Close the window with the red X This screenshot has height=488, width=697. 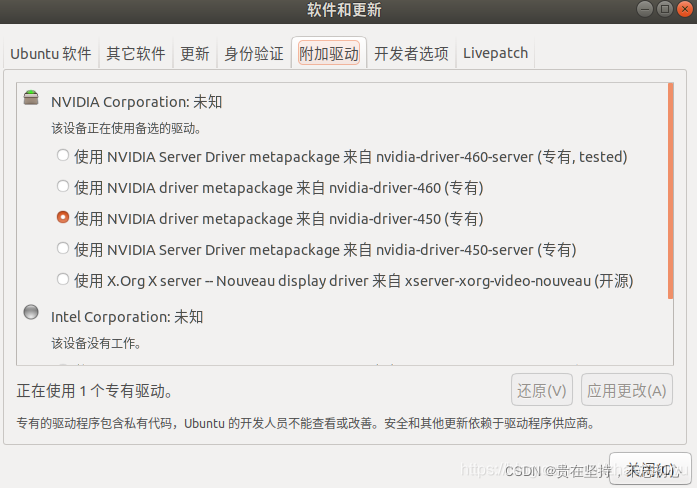(685, 9)
